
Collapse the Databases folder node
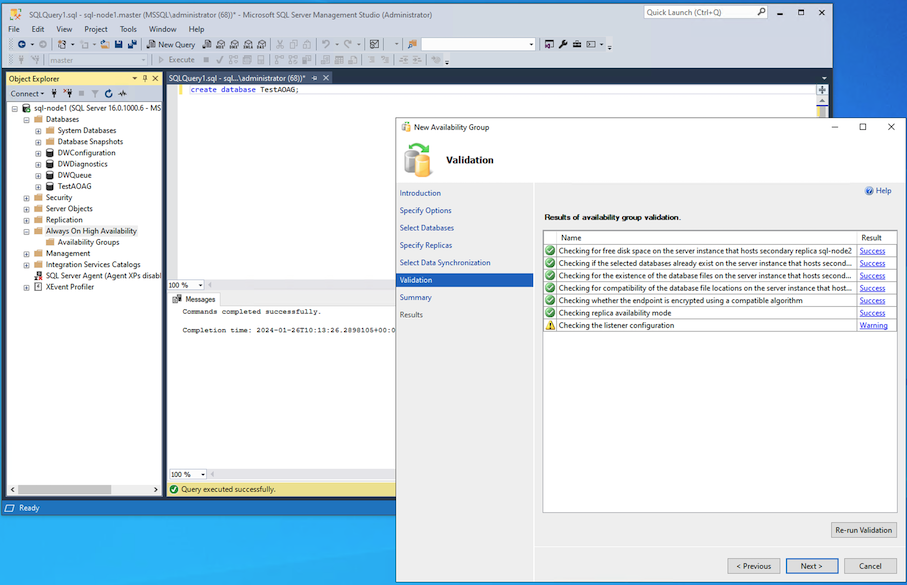[27, 120]
